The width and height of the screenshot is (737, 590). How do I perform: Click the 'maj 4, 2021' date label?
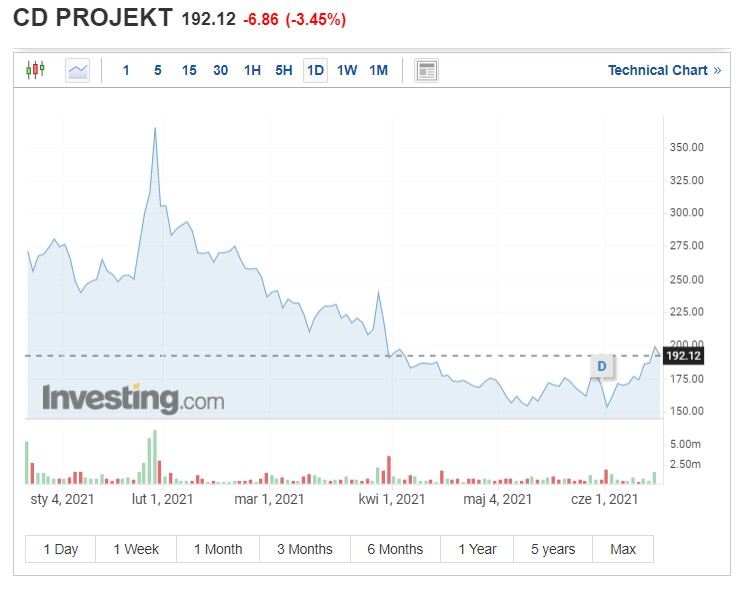click(x=498, y=499)
